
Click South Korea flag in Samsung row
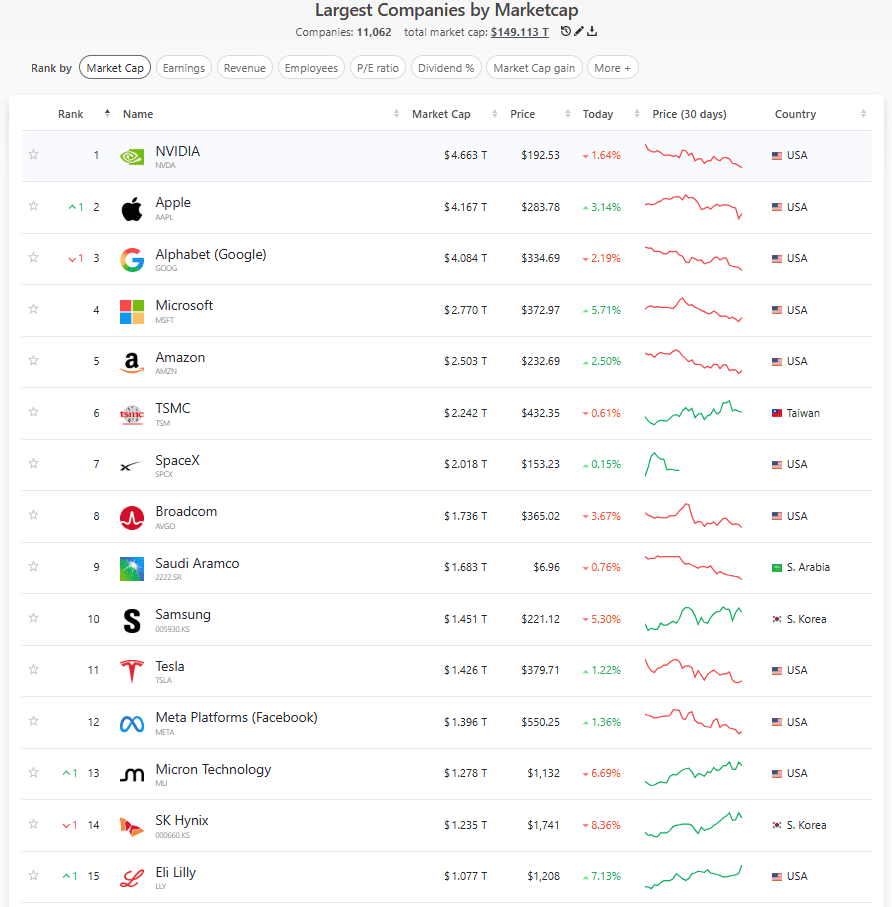[x=777, y=619]
